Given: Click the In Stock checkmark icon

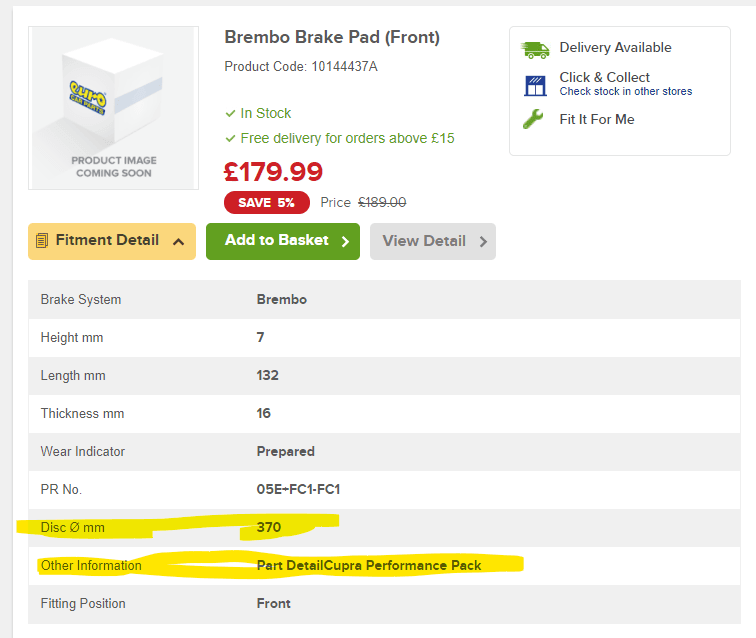Looking at the screenshot, I should tap(231, 114).
